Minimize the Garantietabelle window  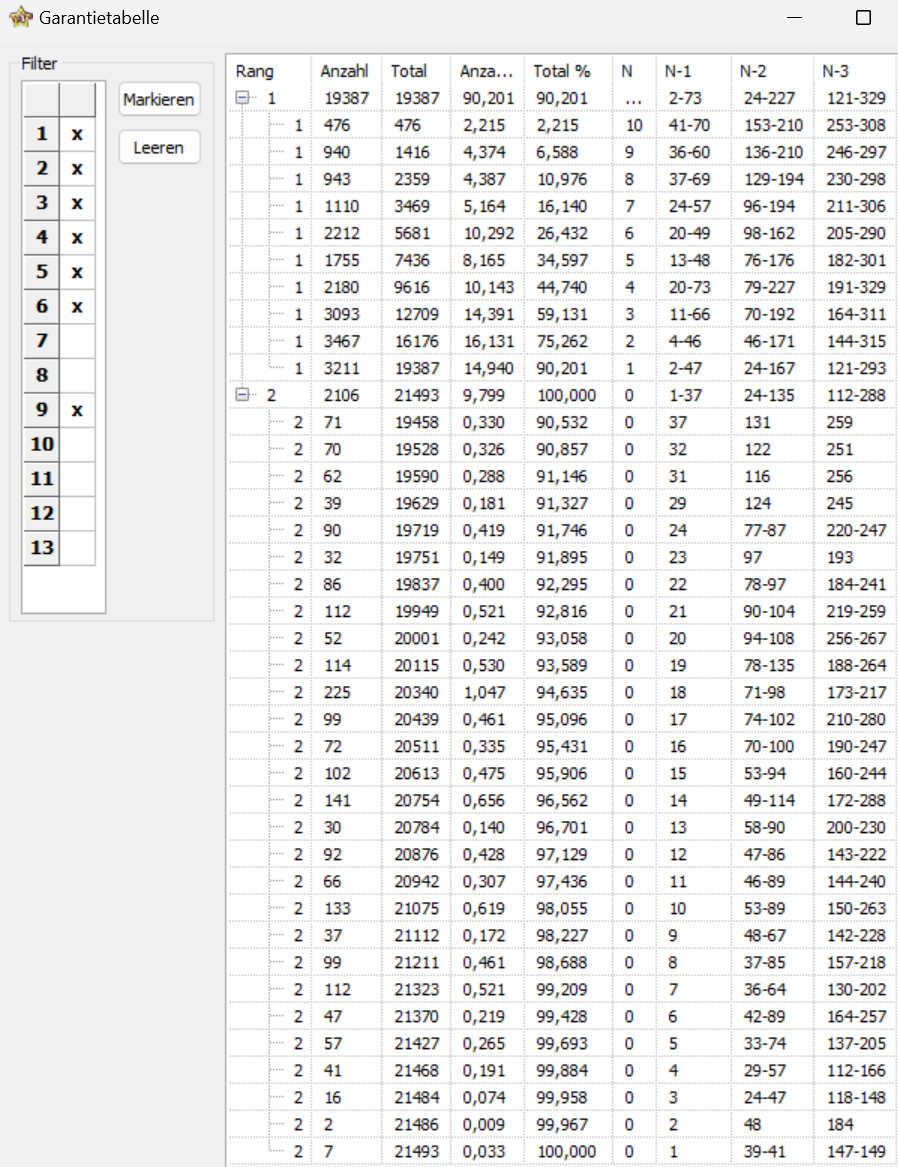coord(795,17)
